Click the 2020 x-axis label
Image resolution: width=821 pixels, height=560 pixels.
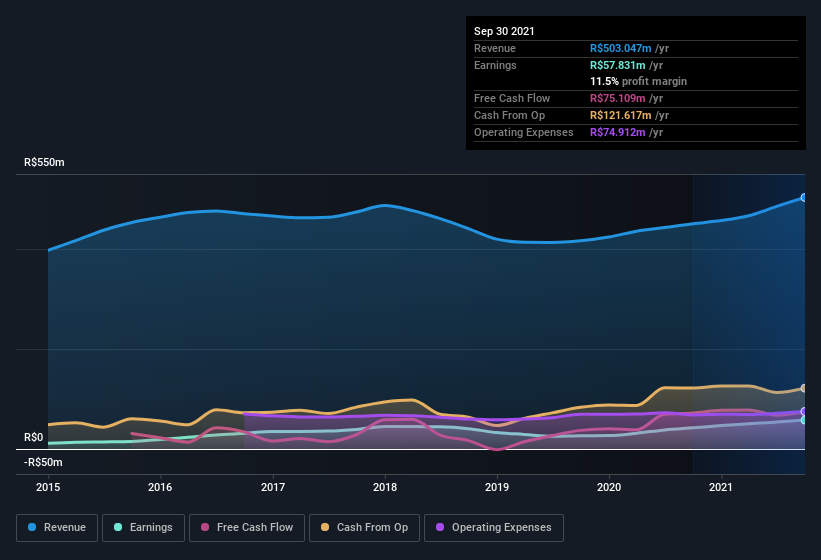point(609,487)
